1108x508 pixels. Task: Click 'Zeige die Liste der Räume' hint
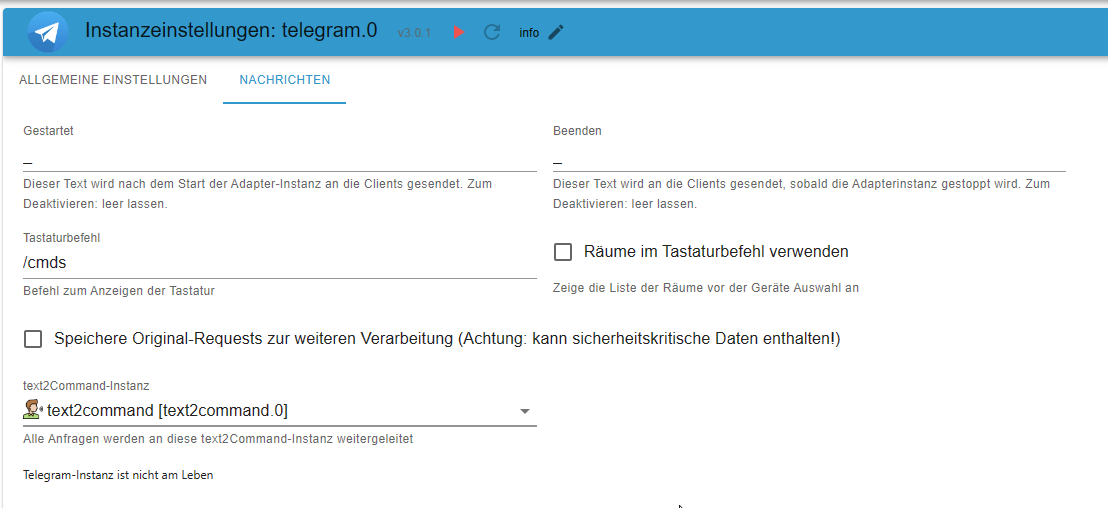click(706, 288)
